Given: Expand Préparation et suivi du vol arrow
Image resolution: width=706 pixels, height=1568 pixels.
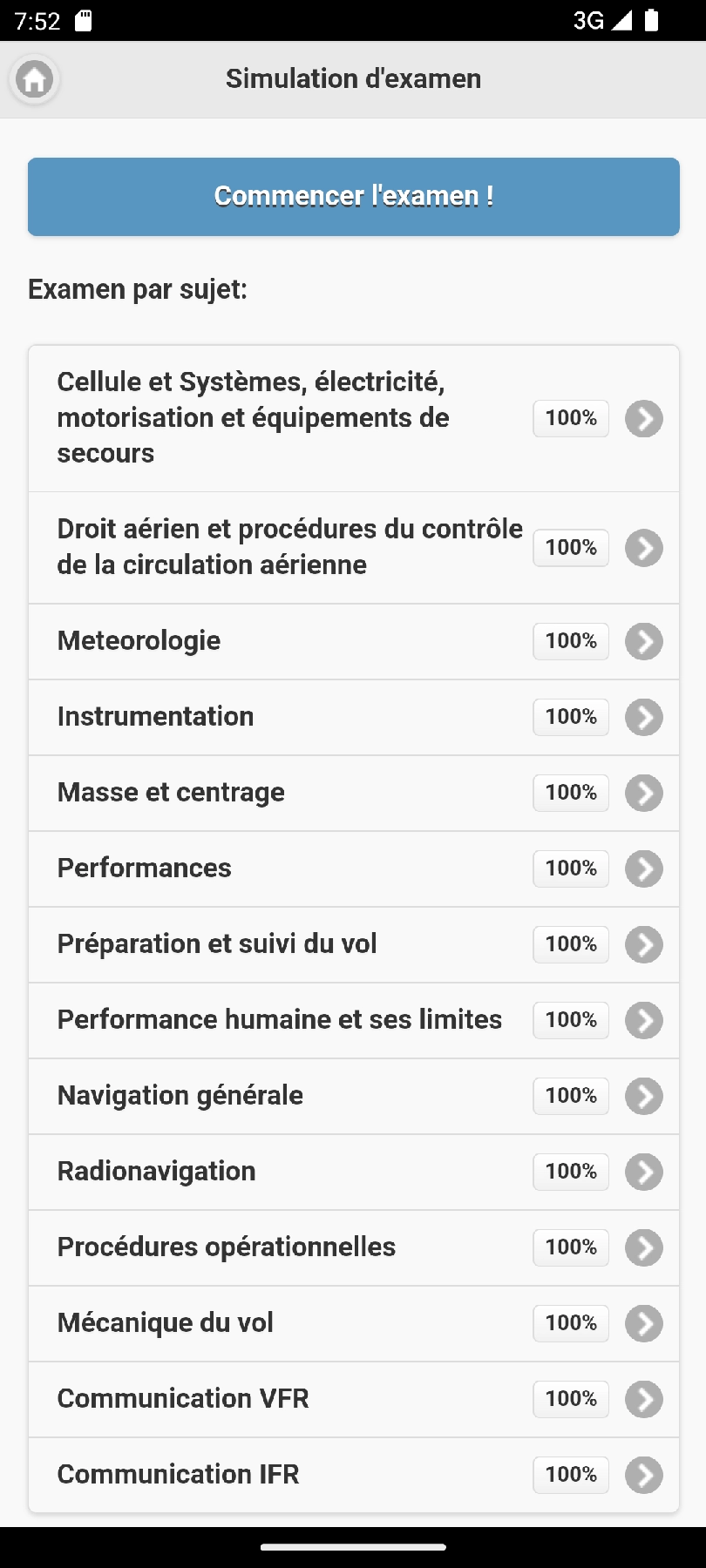Looking at the screenshot, I should tap(644, 945).
